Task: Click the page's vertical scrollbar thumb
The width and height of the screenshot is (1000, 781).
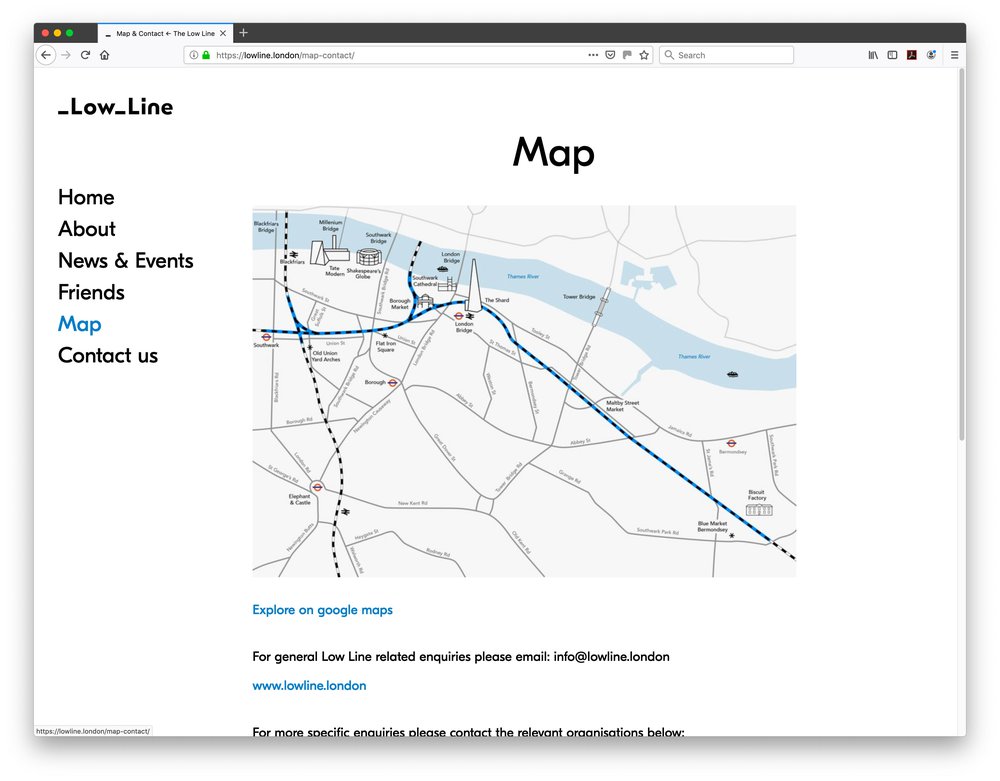Action: pyautogui.click(x=962, y=254)
